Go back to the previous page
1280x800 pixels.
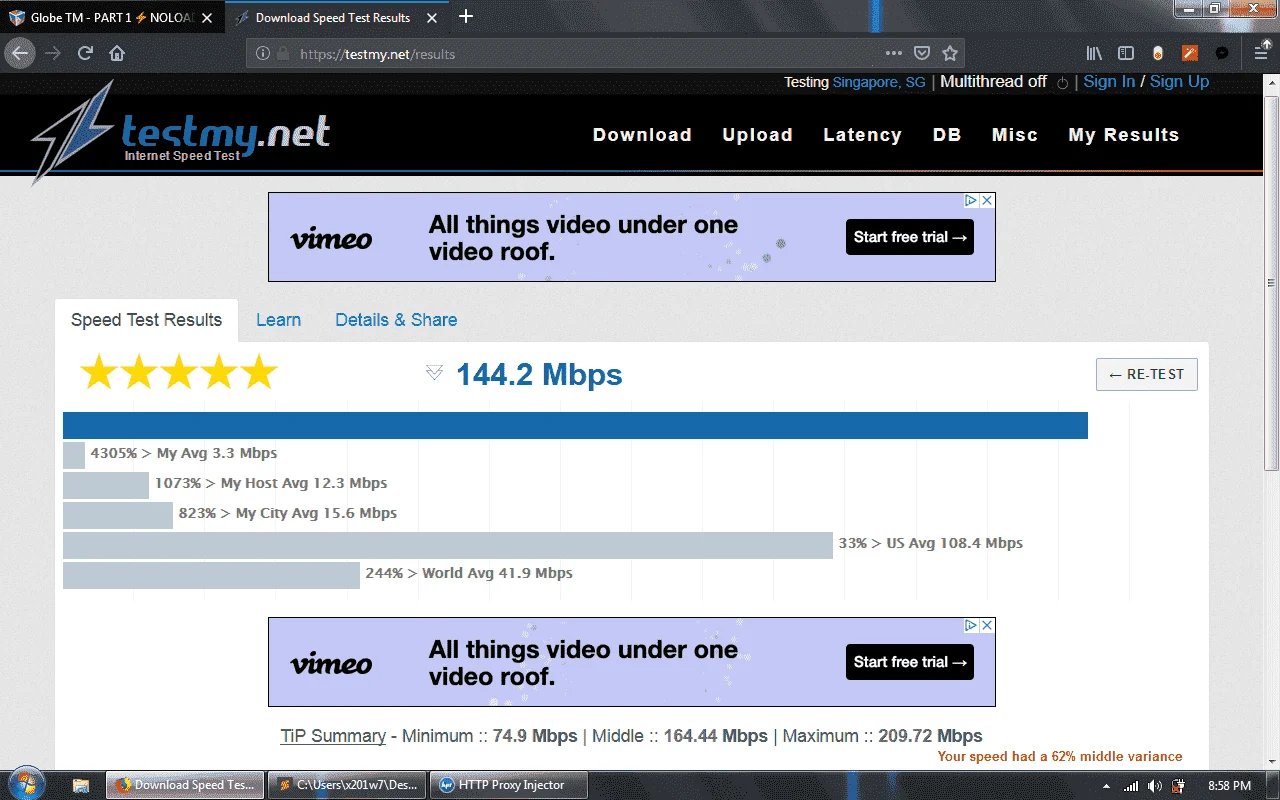(20, 53)
